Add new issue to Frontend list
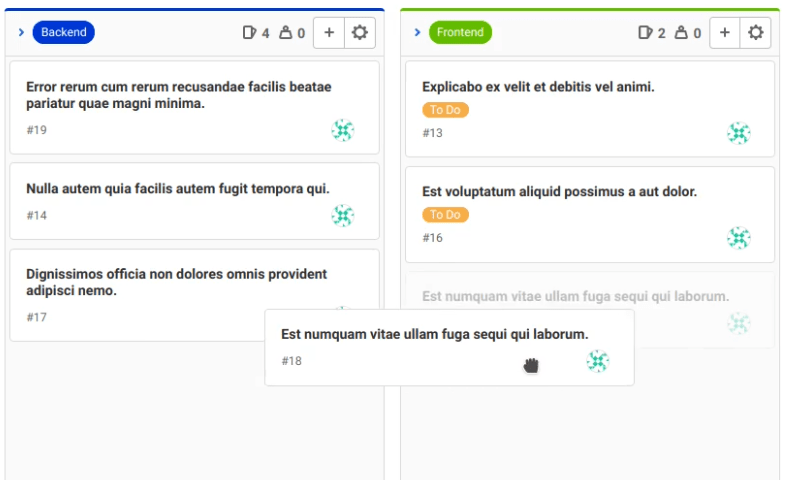Screen dimensions: 791x480 tap(725, 33)
